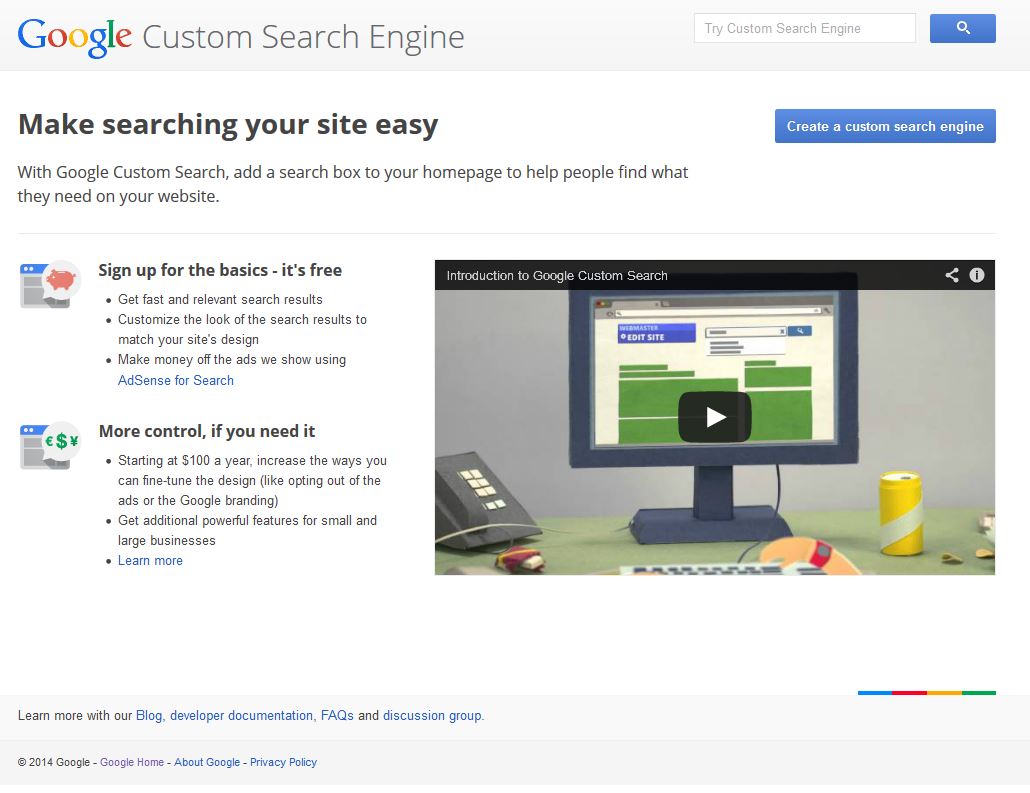Open the developer documentation link
The width and height of the screenshot is (1030, 793).
(x=241, y=715)
